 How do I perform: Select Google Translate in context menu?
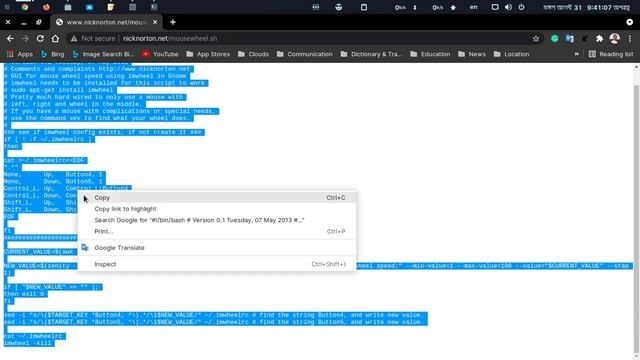[x=217, y=248]
